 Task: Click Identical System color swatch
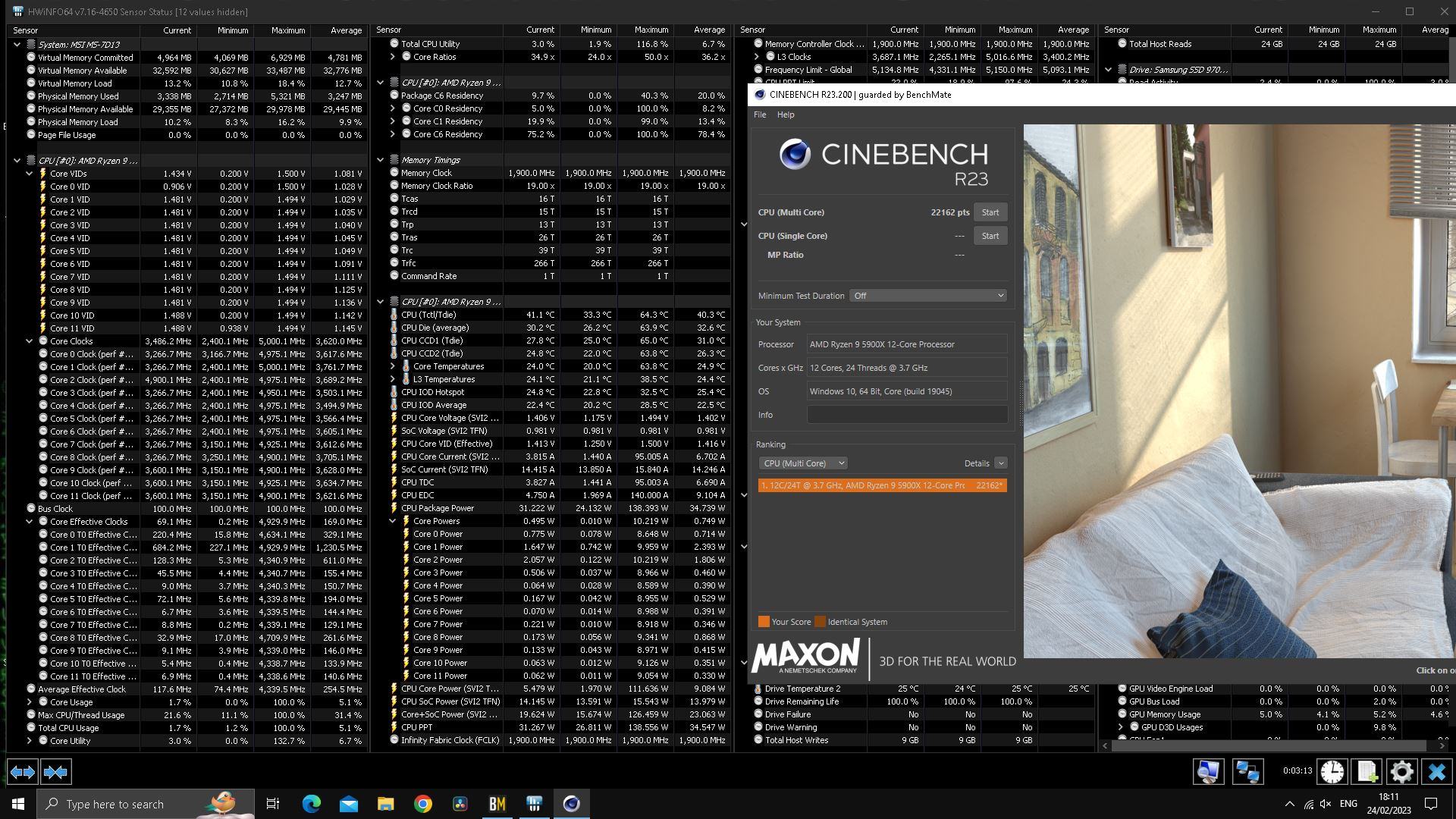tap(820, 622)
